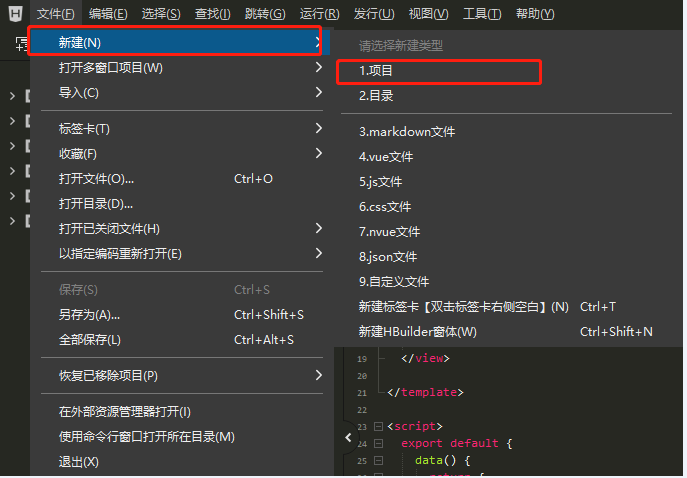Expand the first project tree arrow
The width and height of the screenshot is (687, 478).
(x=12, y=96)
